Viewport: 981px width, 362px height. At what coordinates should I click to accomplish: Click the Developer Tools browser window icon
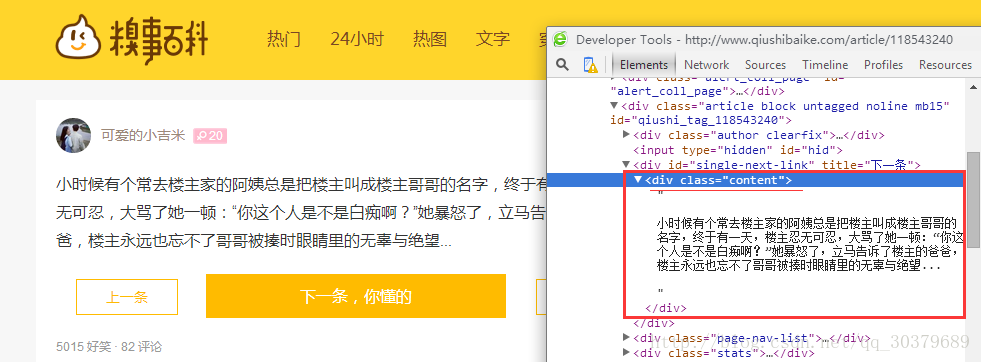pyautogui.click(x=560, y=39)
